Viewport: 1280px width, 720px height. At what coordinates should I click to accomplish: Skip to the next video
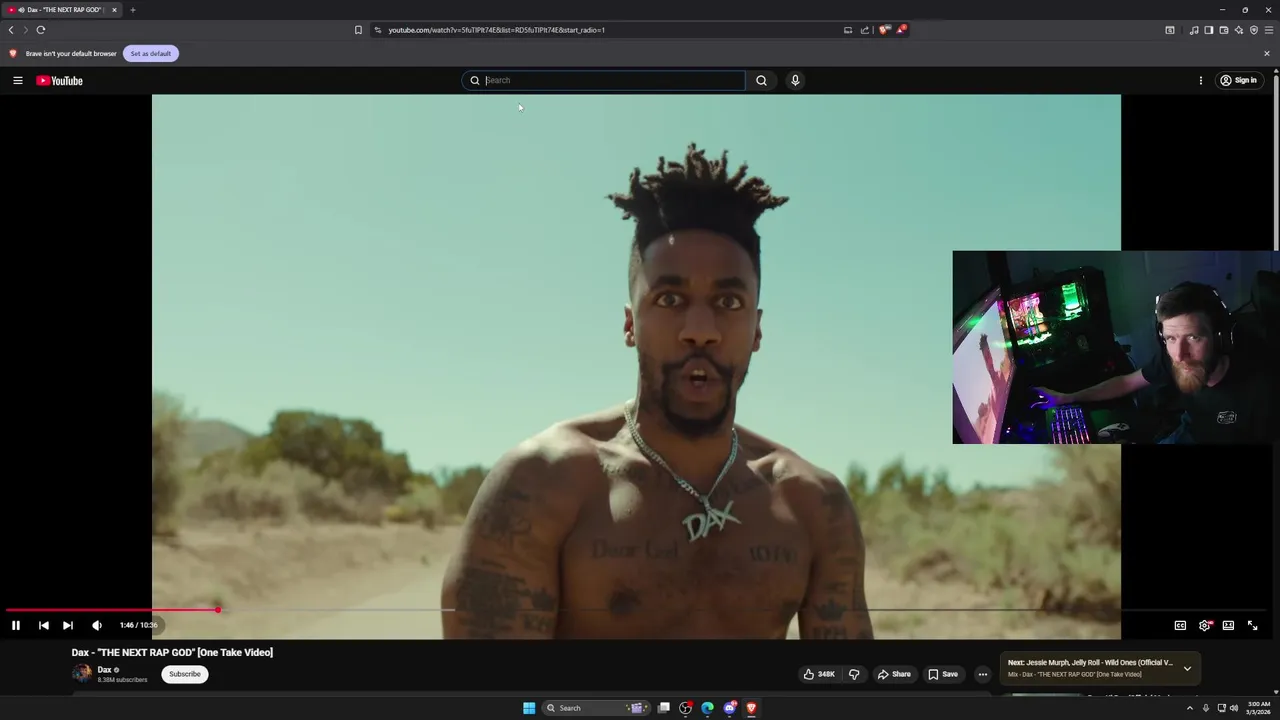point(67,625)
